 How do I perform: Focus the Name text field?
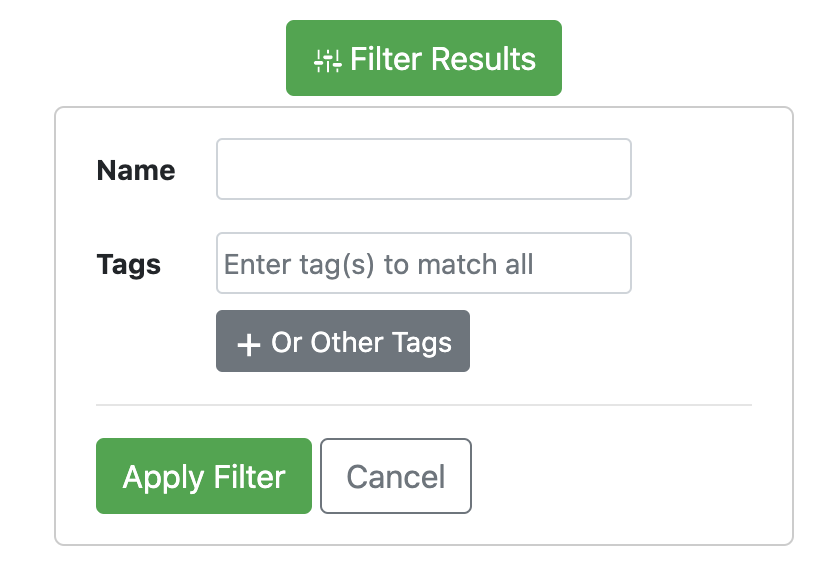(x=424, y=169)
